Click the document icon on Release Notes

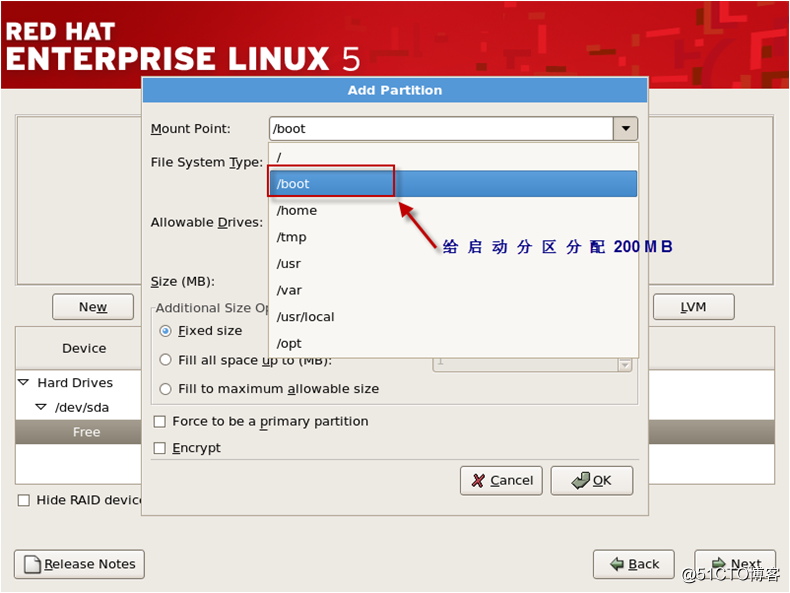(x=33, y=564)
